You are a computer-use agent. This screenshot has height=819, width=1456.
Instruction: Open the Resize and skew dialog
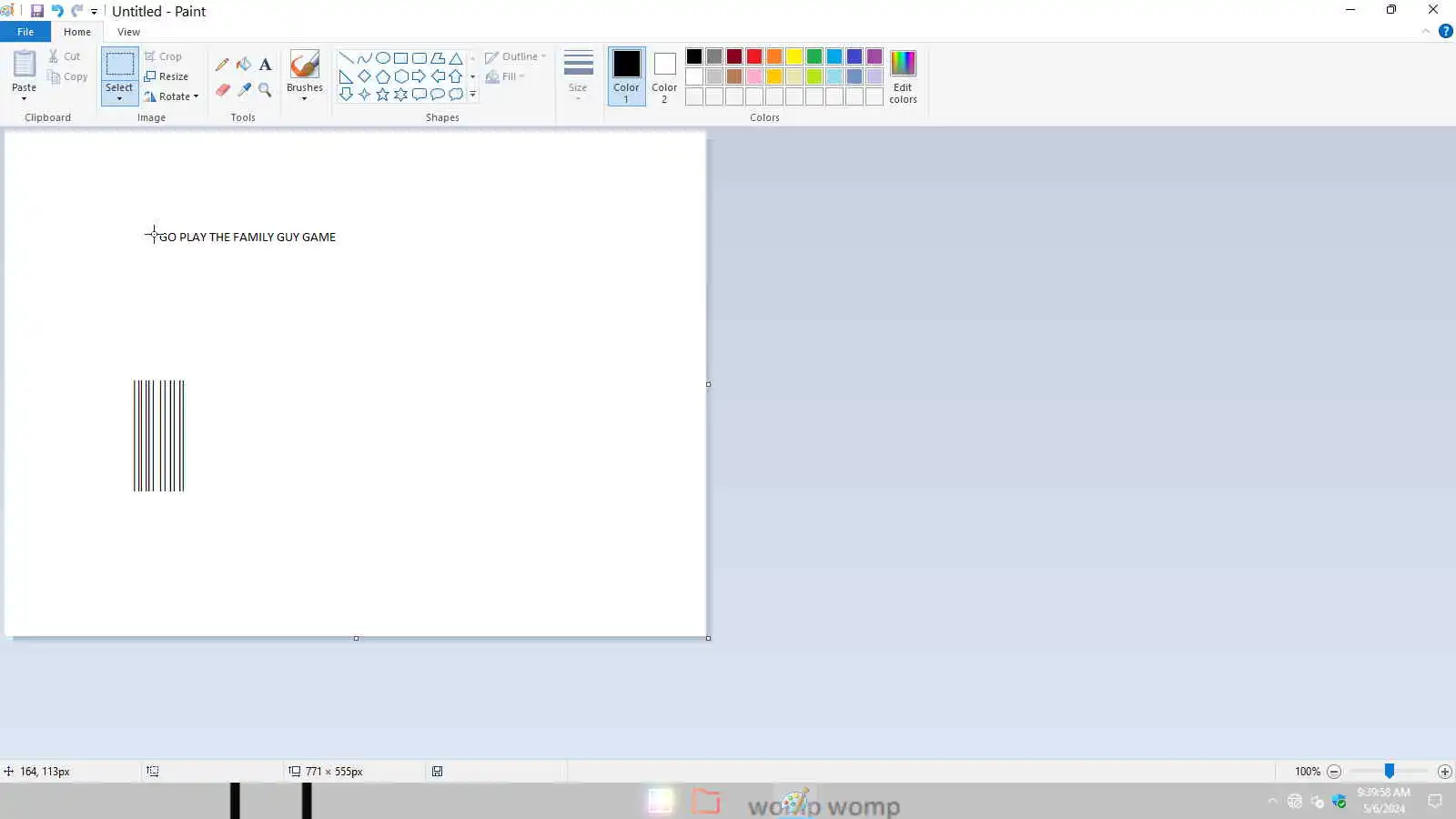point(167,76)
